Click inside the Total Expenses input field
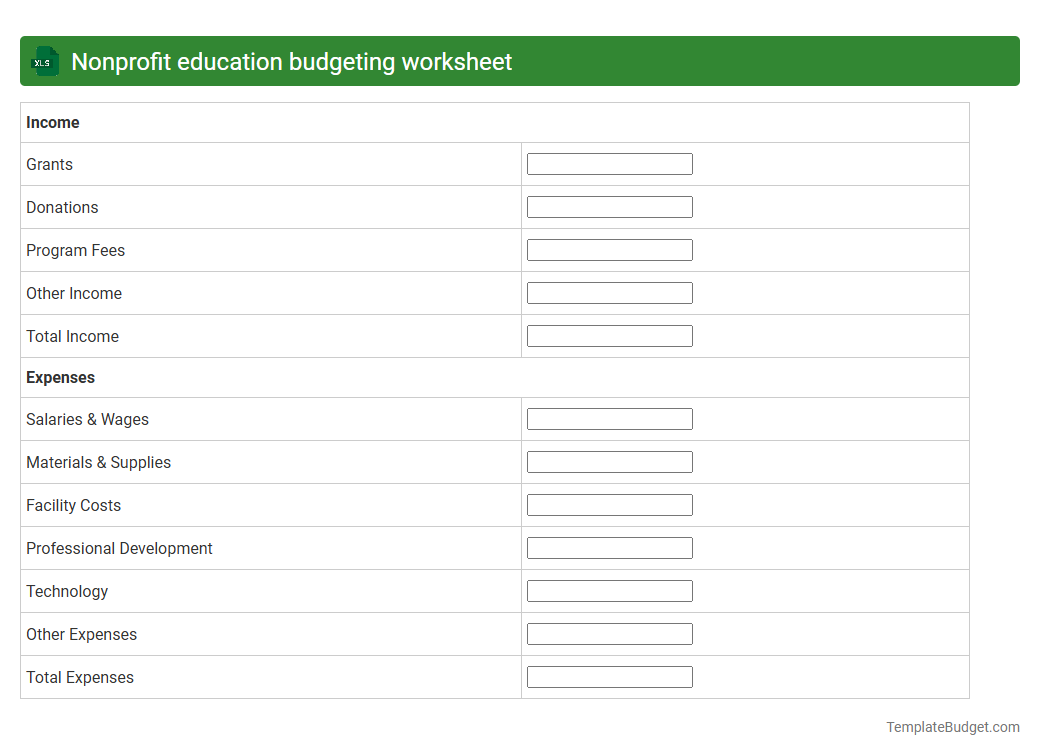The width and height of the screenshot is (1040, 756). (609, 676)
